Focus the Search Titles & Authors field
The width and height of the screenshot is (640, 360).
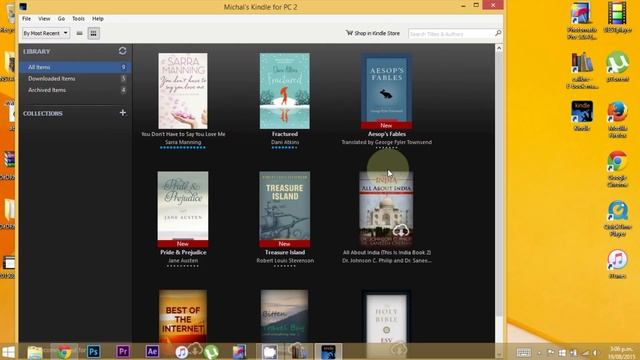(451, 34)
